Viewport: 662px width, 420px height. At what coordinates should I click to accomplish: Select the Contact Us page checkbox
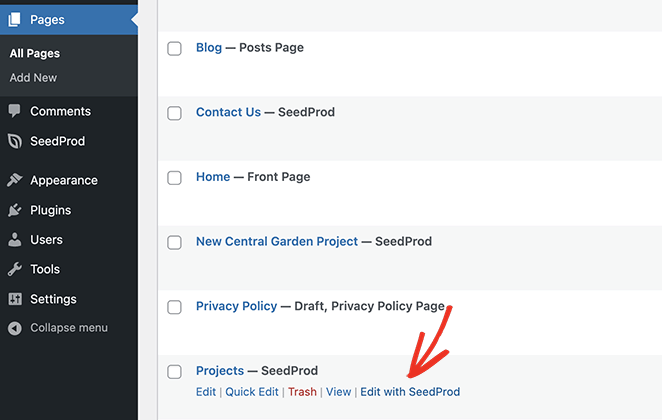pyautogui.click(x=174, y=113)
